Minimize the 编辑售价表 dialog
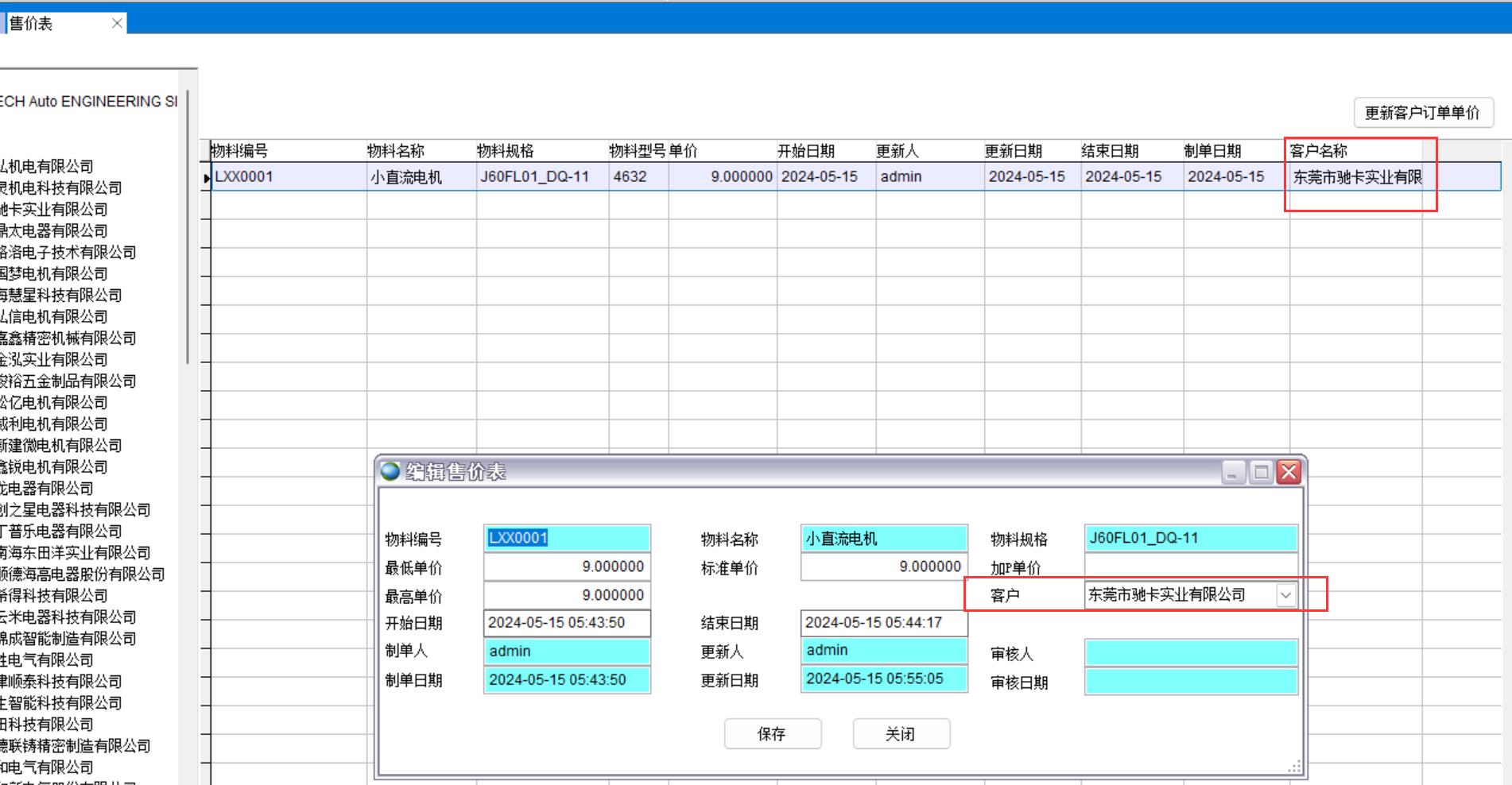Screen dimensions: 1512x785 1232,473
